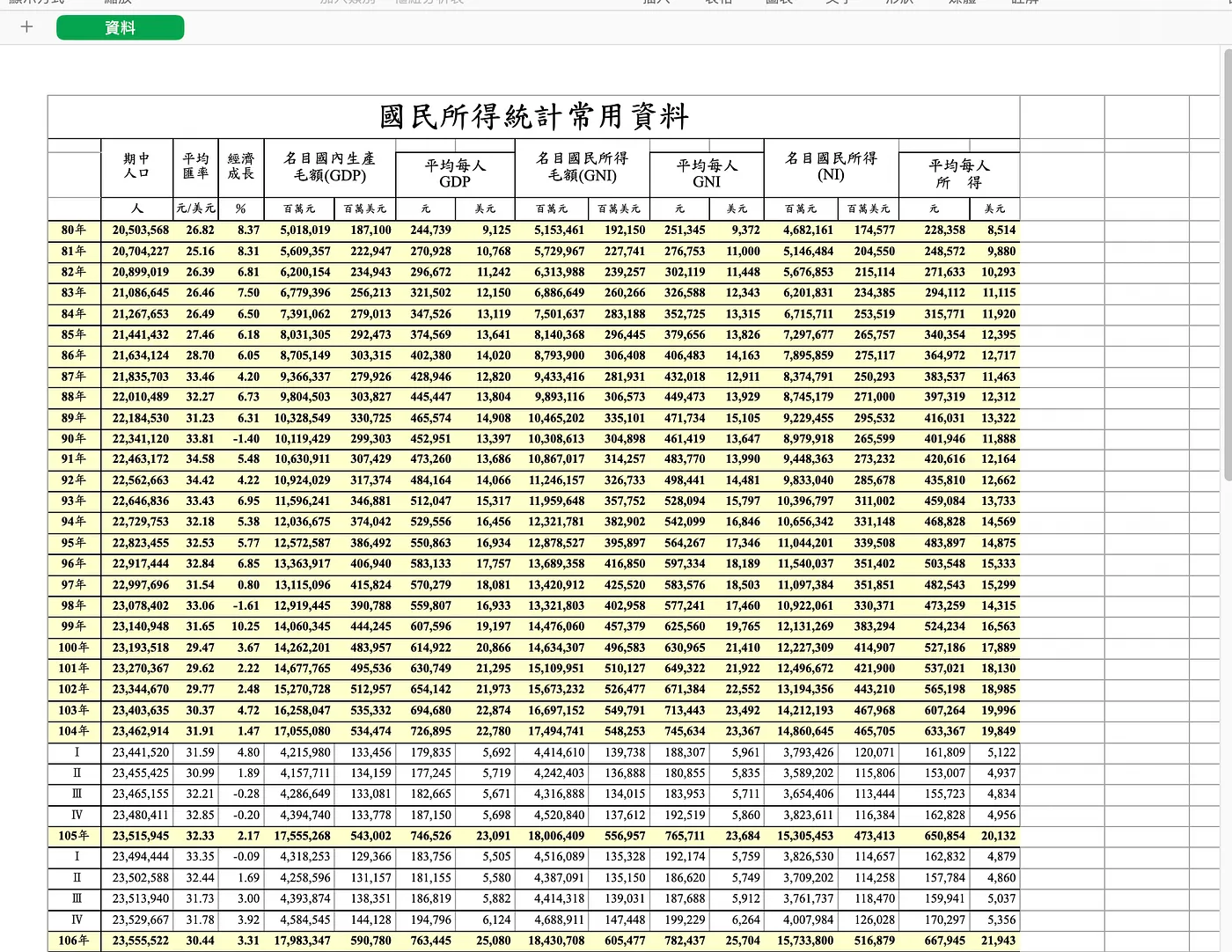Select the 平均每人所得 header

pos(959,174)
